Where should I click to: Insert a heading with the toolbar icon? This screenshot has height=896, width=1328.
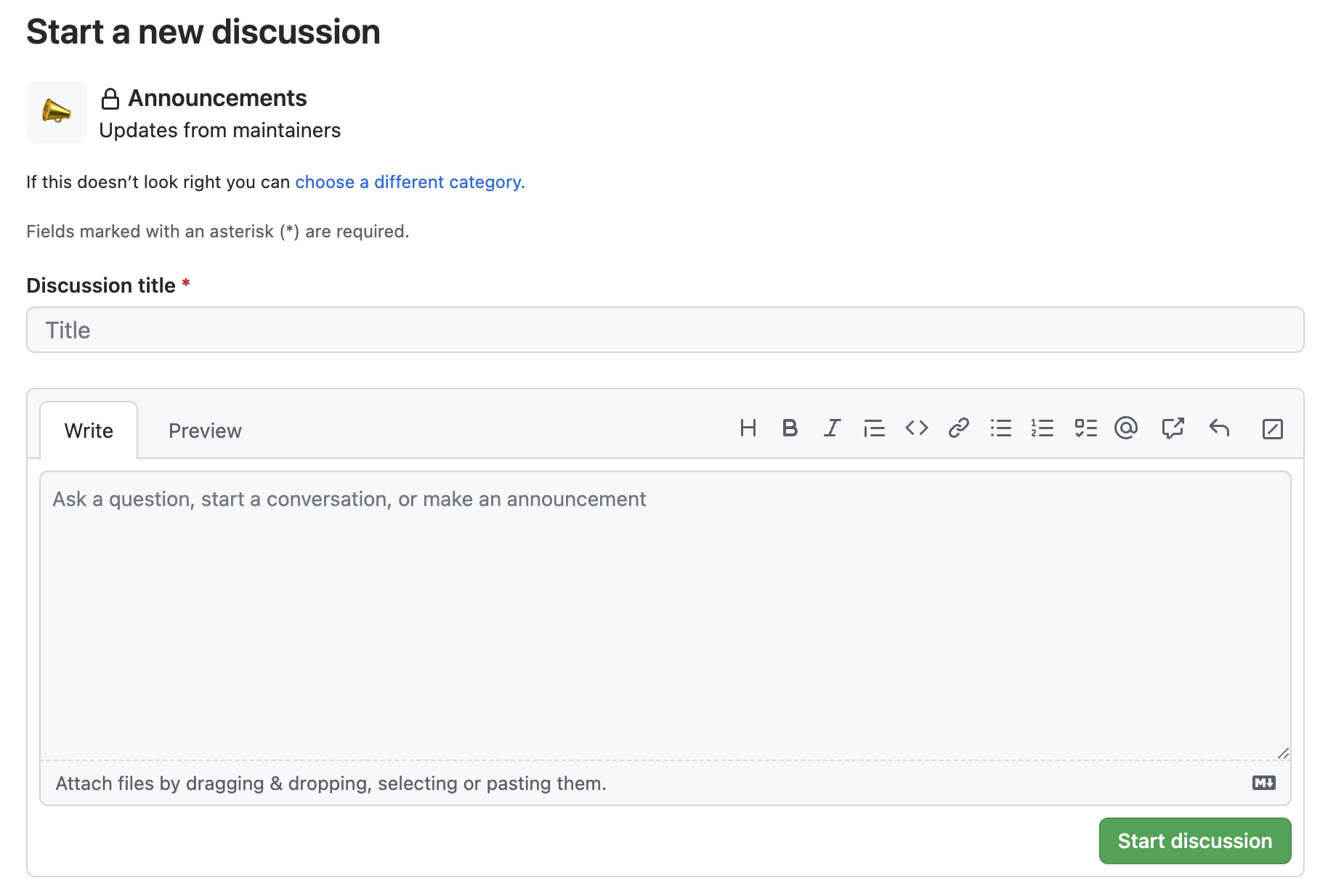(x=748, y=428)
